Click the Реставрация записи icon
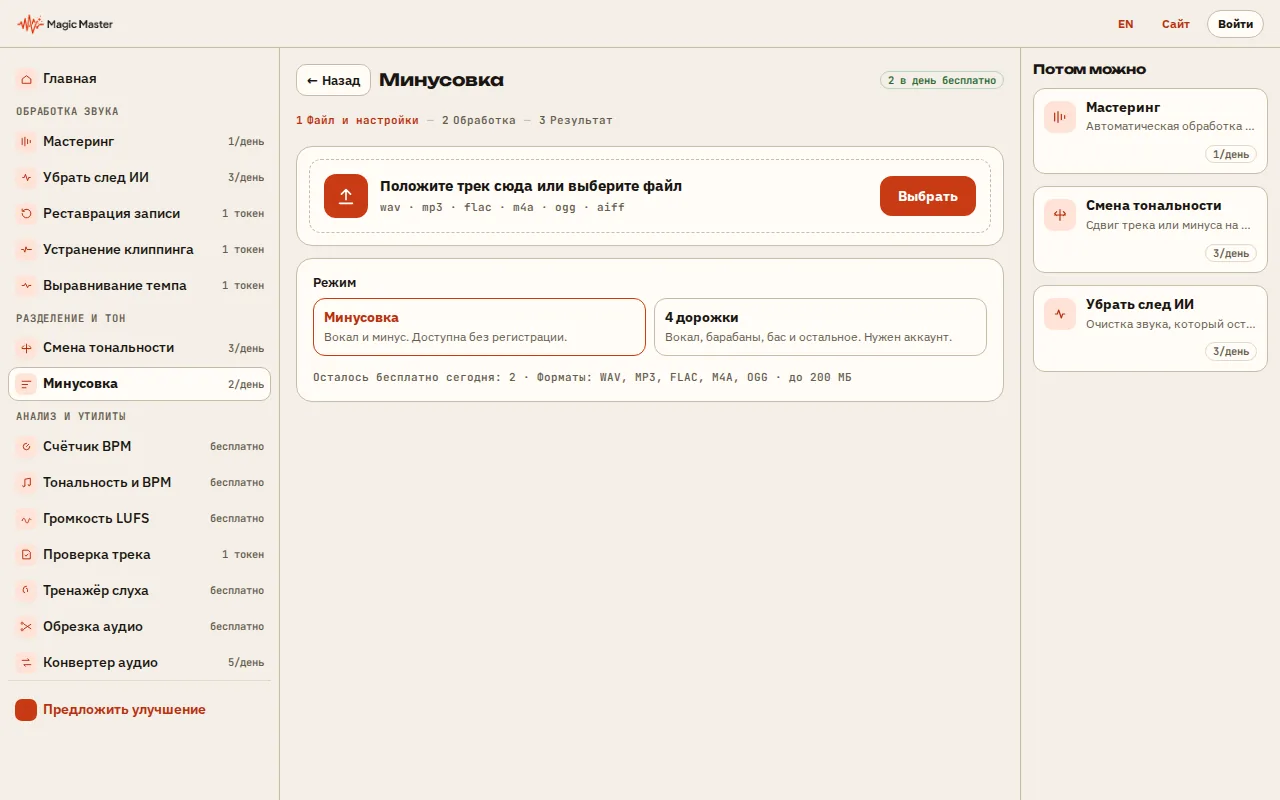 26,214
